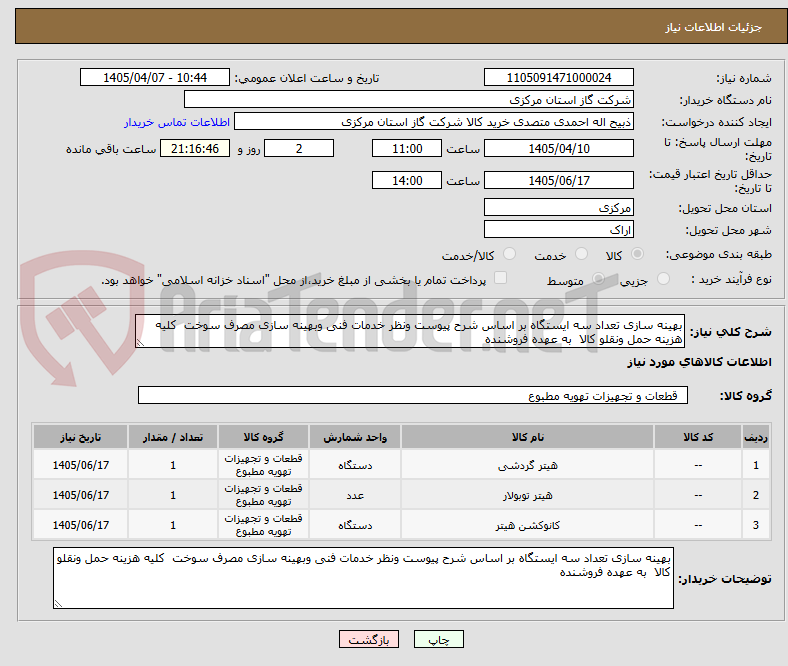Click the تعداد / مقدار column header
Screen dimensions: 788x666
tap(173, 437)
